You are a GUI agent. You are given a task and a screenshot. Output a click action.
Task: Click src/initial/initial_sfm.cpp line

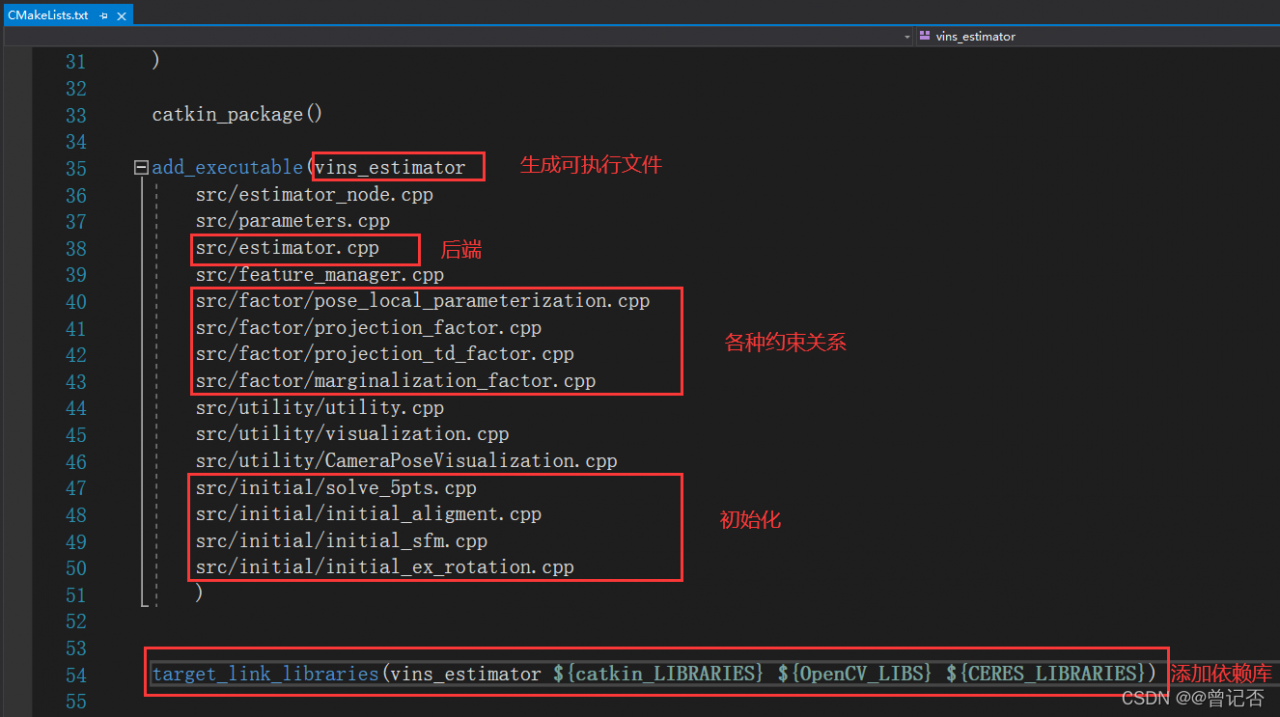[x=342, y=541]
